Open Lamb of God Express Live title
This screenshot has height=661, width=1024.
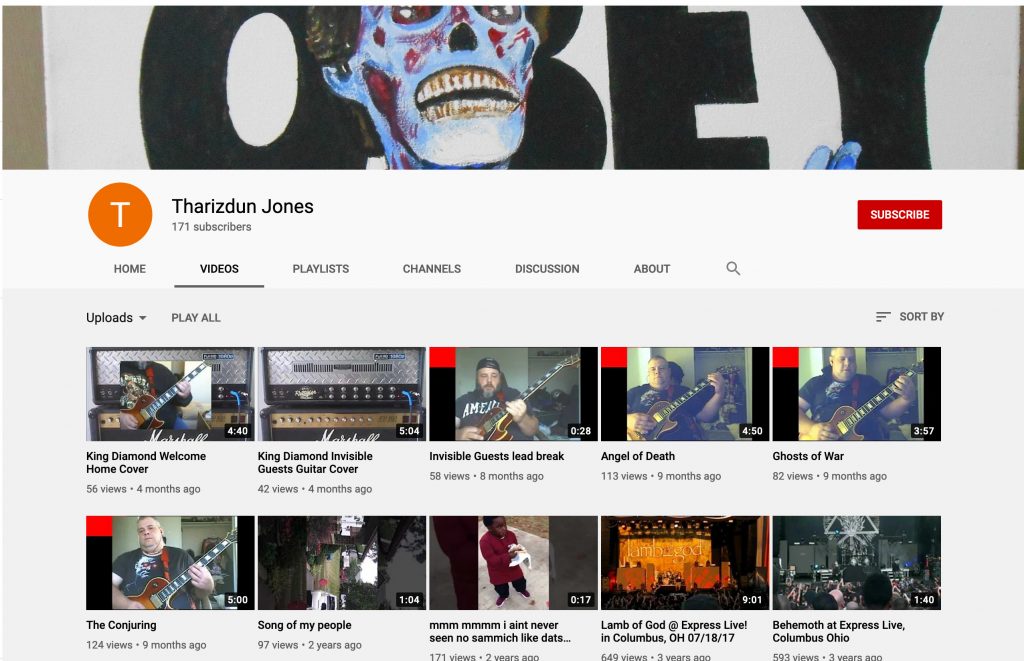tap(674, 632)
